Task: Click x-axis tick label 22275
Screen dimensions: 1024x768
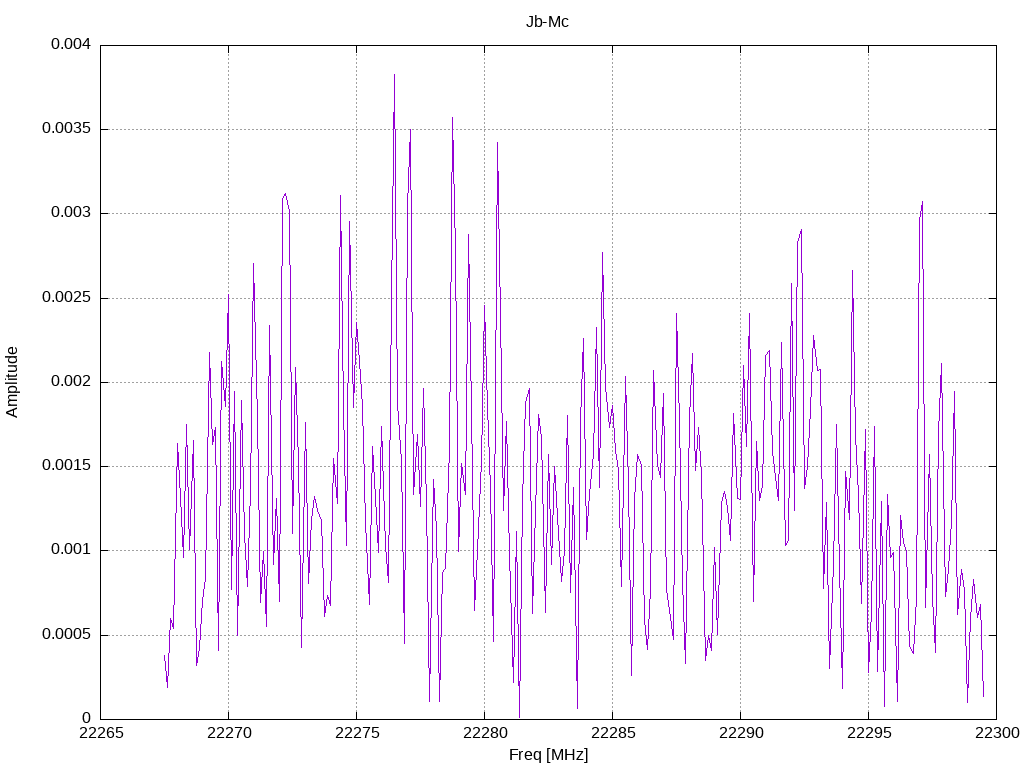Action: (357, 733)
